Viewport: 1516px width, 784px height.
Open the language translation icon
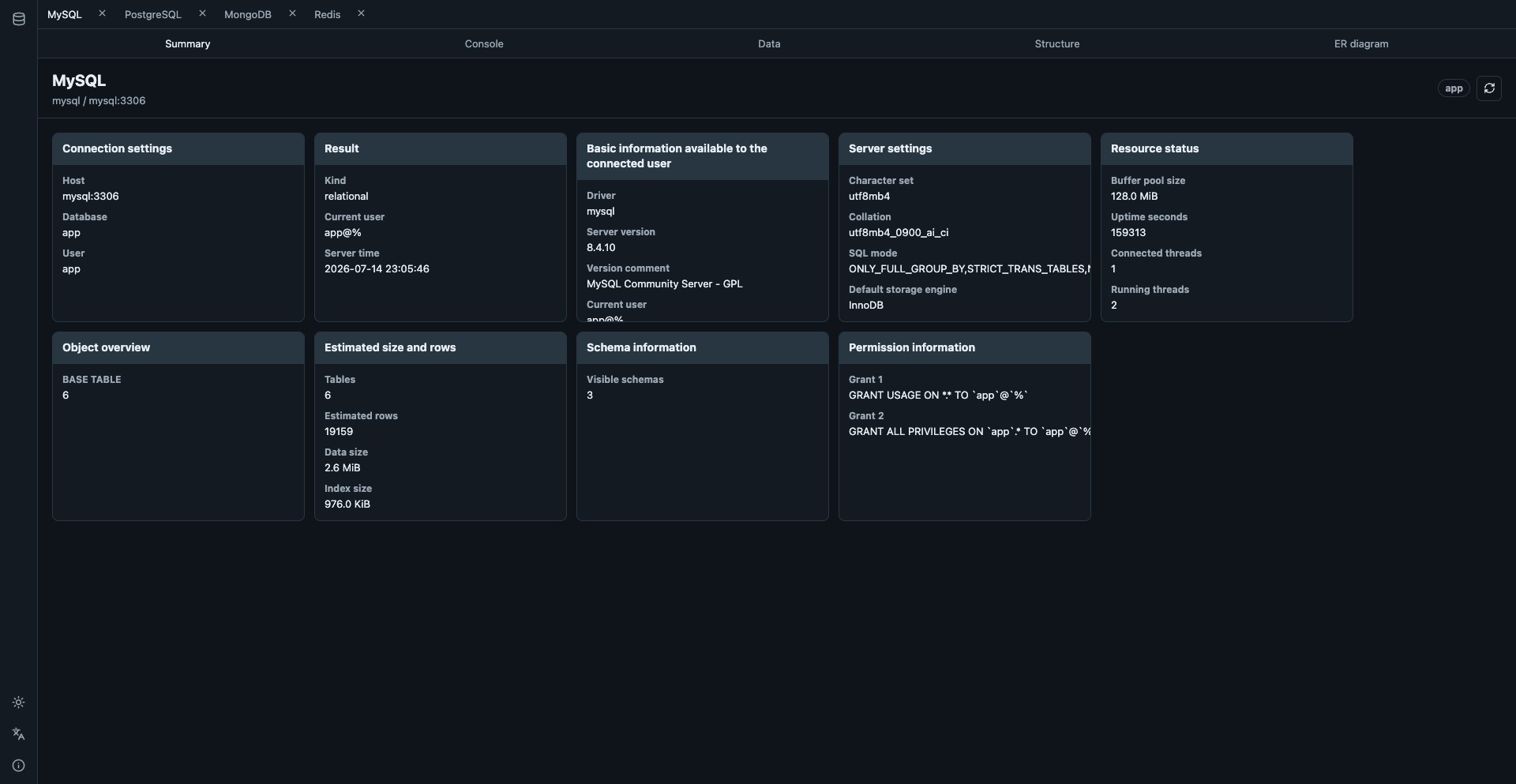19,734
